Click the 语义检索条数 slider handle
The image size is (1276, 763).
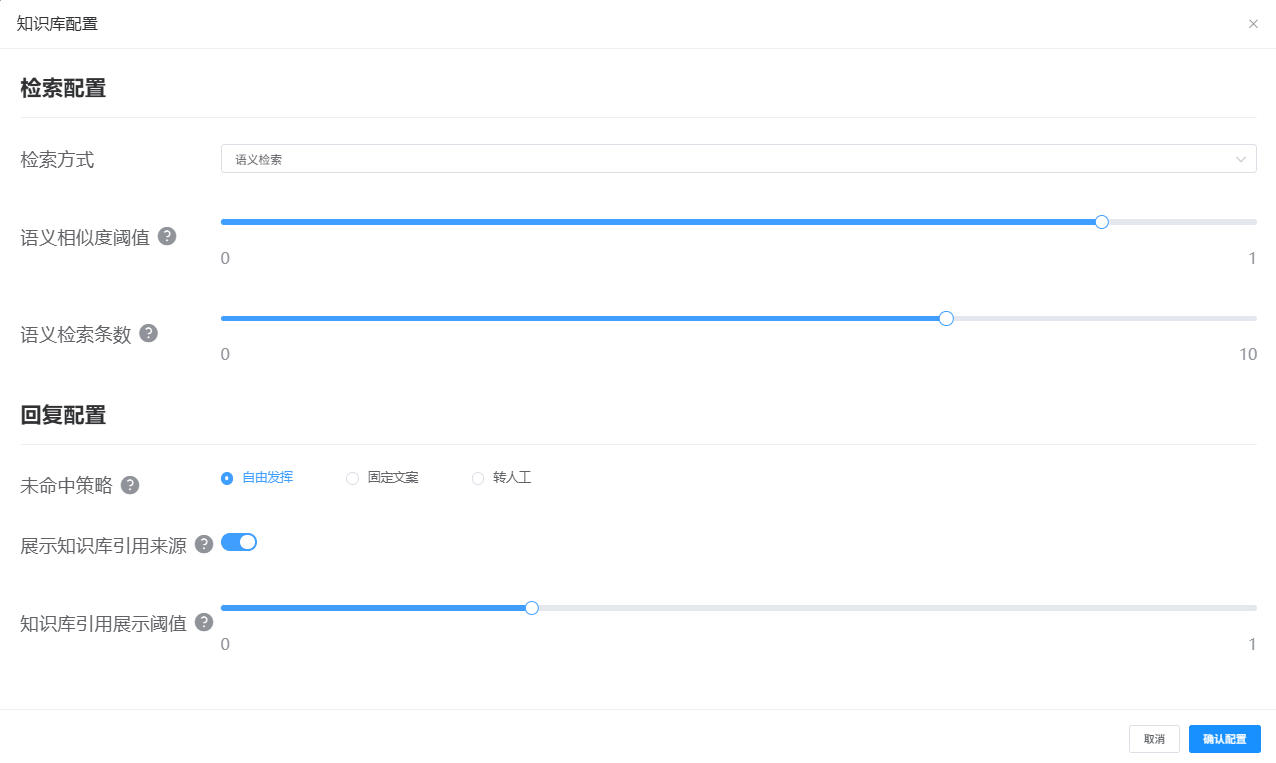[946, 318]
